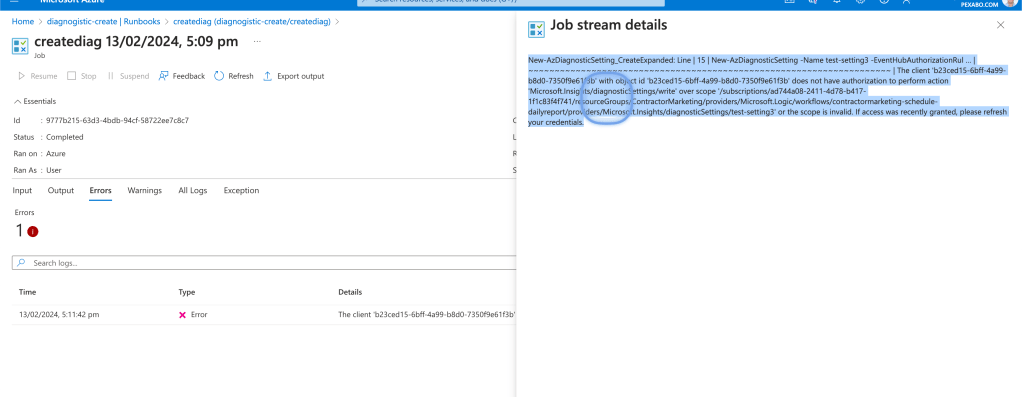Click the creatediag 13/02/2024, 5:09 pm title
Screen dimensions: 1022x397
136,42
